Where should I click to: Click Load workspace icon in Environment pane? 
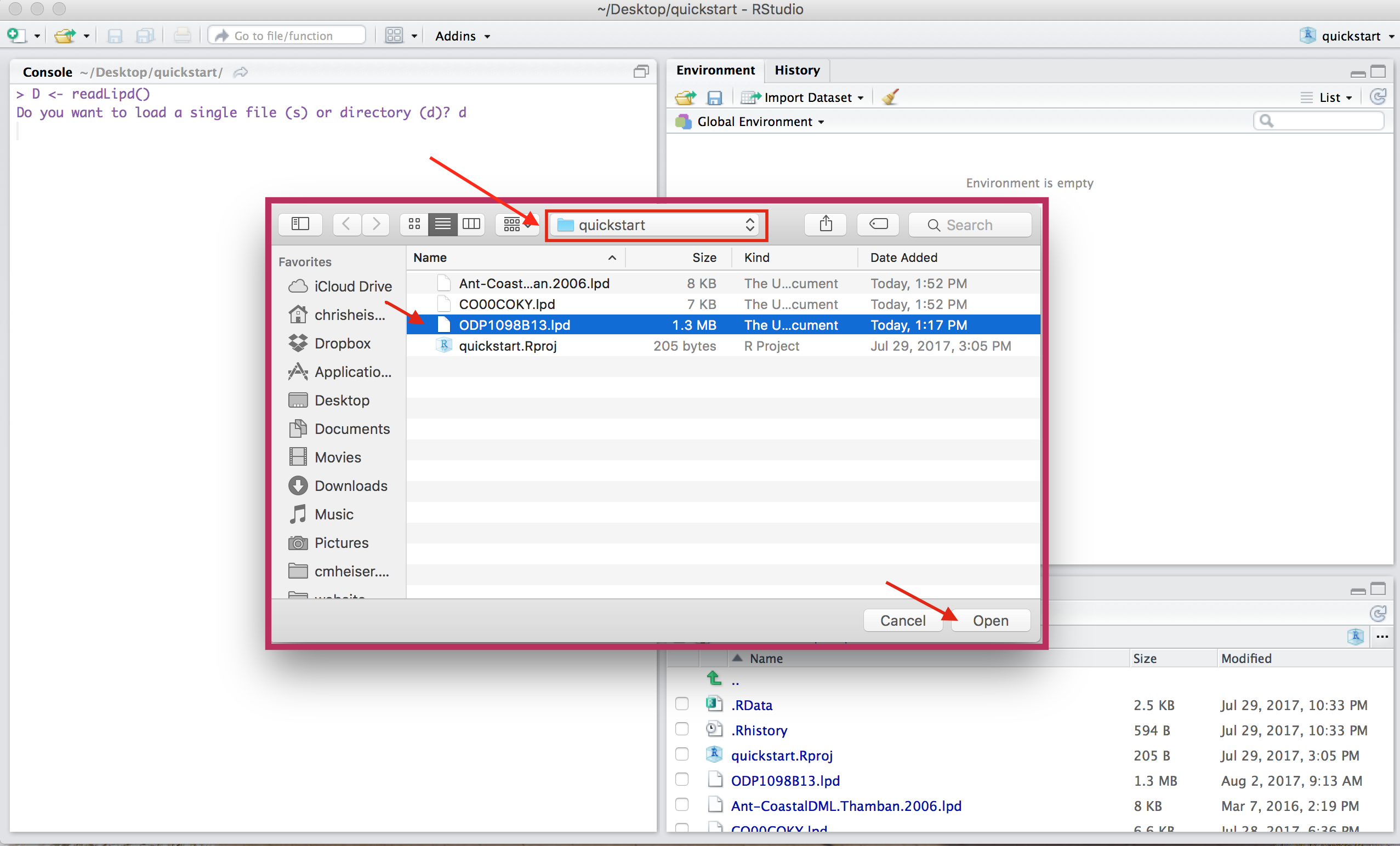(685, 98)
